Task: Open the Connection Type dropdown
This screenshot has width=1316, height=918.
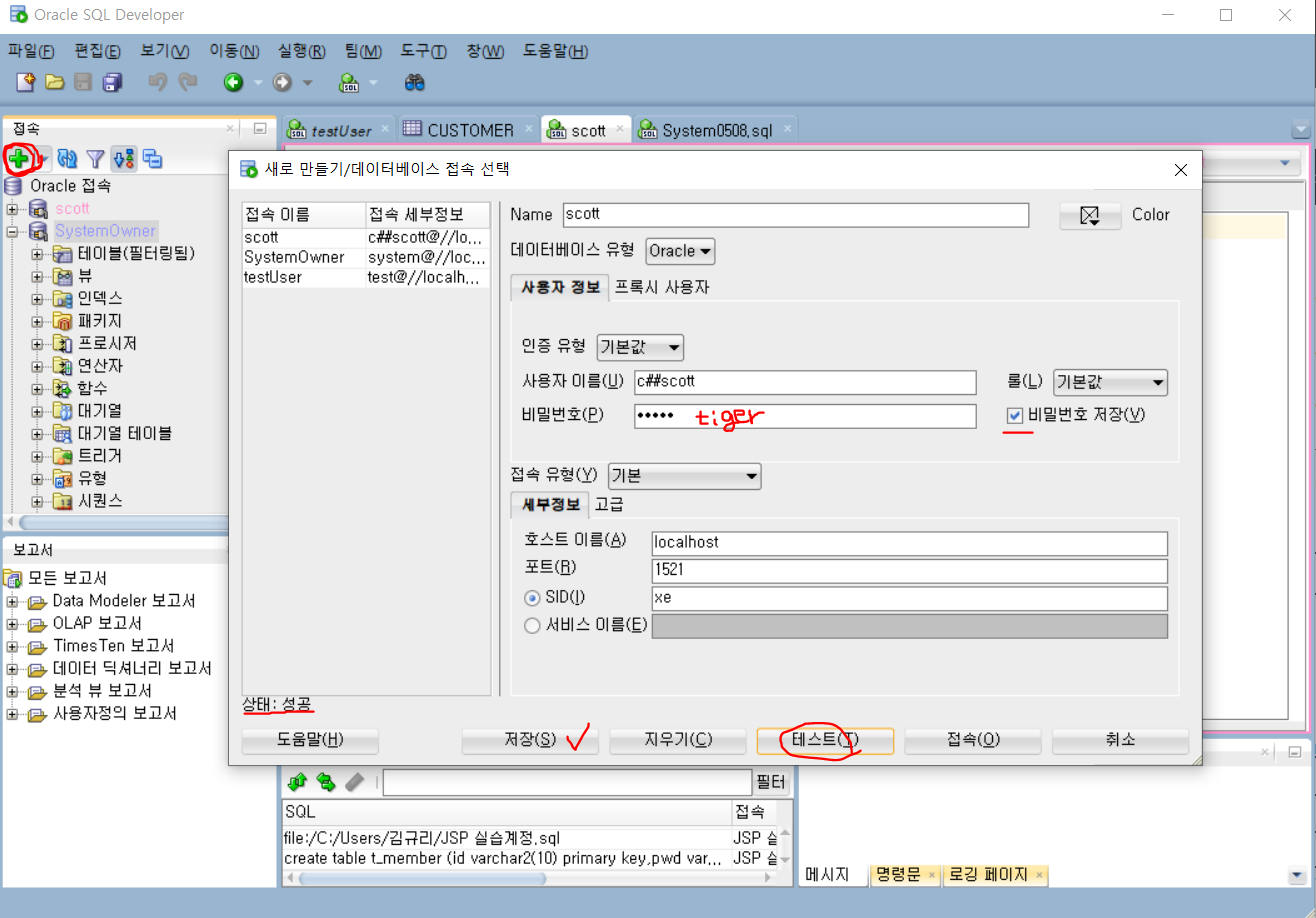Action: (x=684, y=476)
